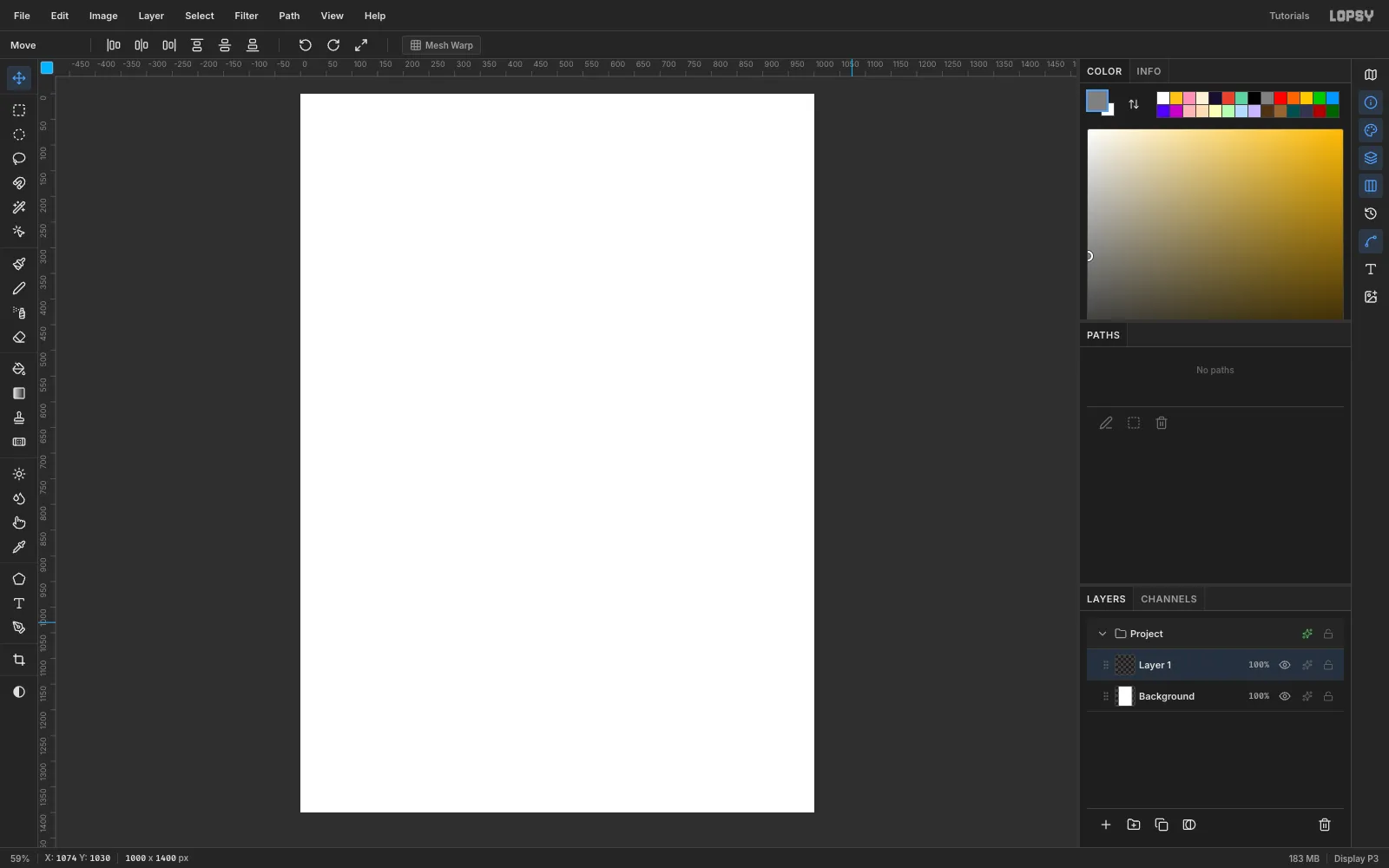Select the Move tool in the left toolbar
1389x868 pixels.
pos(18,78)
